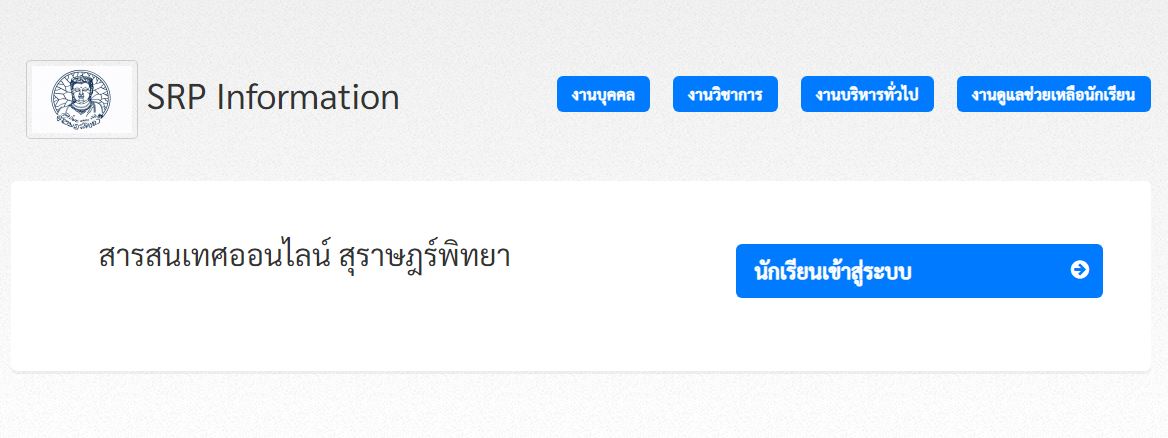Click the student login text label
The height and width of the screenshot is (438, 1168).
[833, 271]
